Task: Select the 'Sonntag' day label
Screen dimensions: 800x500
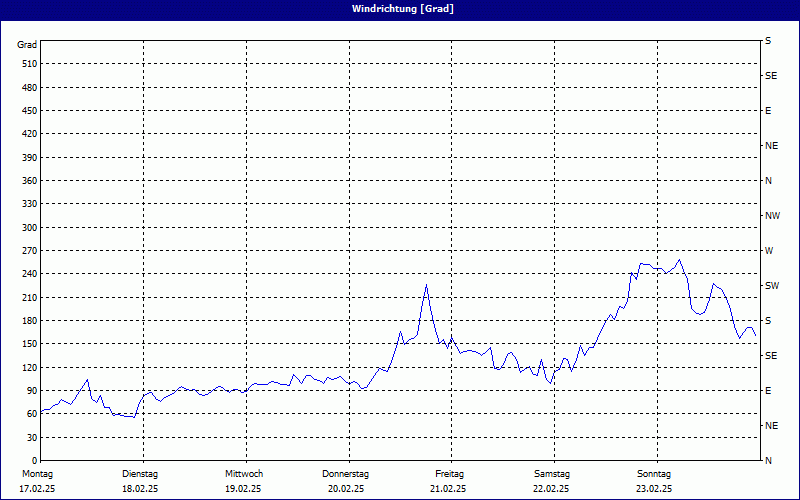Action: 654,474
